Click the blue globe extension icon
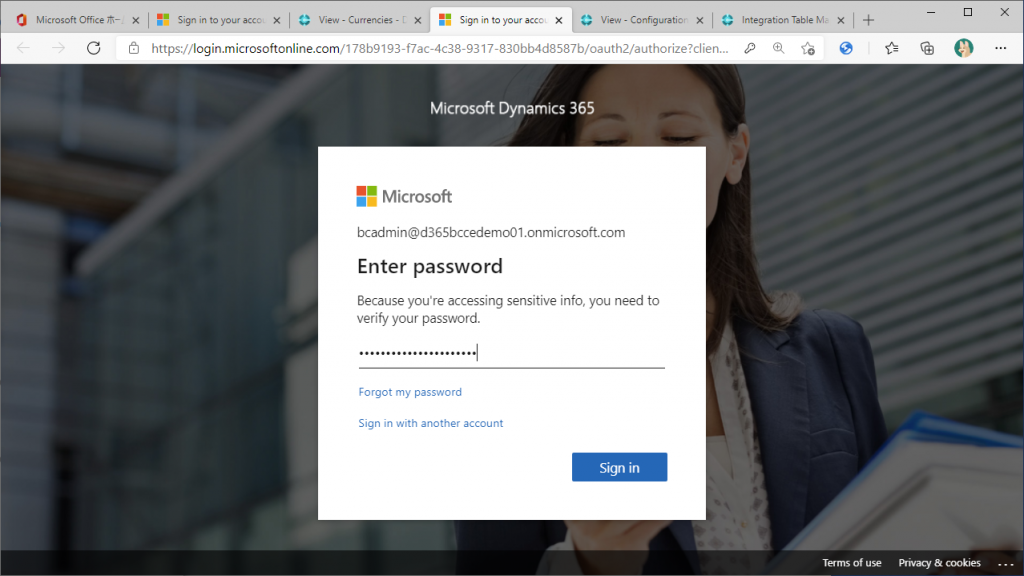 (x=846, y=48)
